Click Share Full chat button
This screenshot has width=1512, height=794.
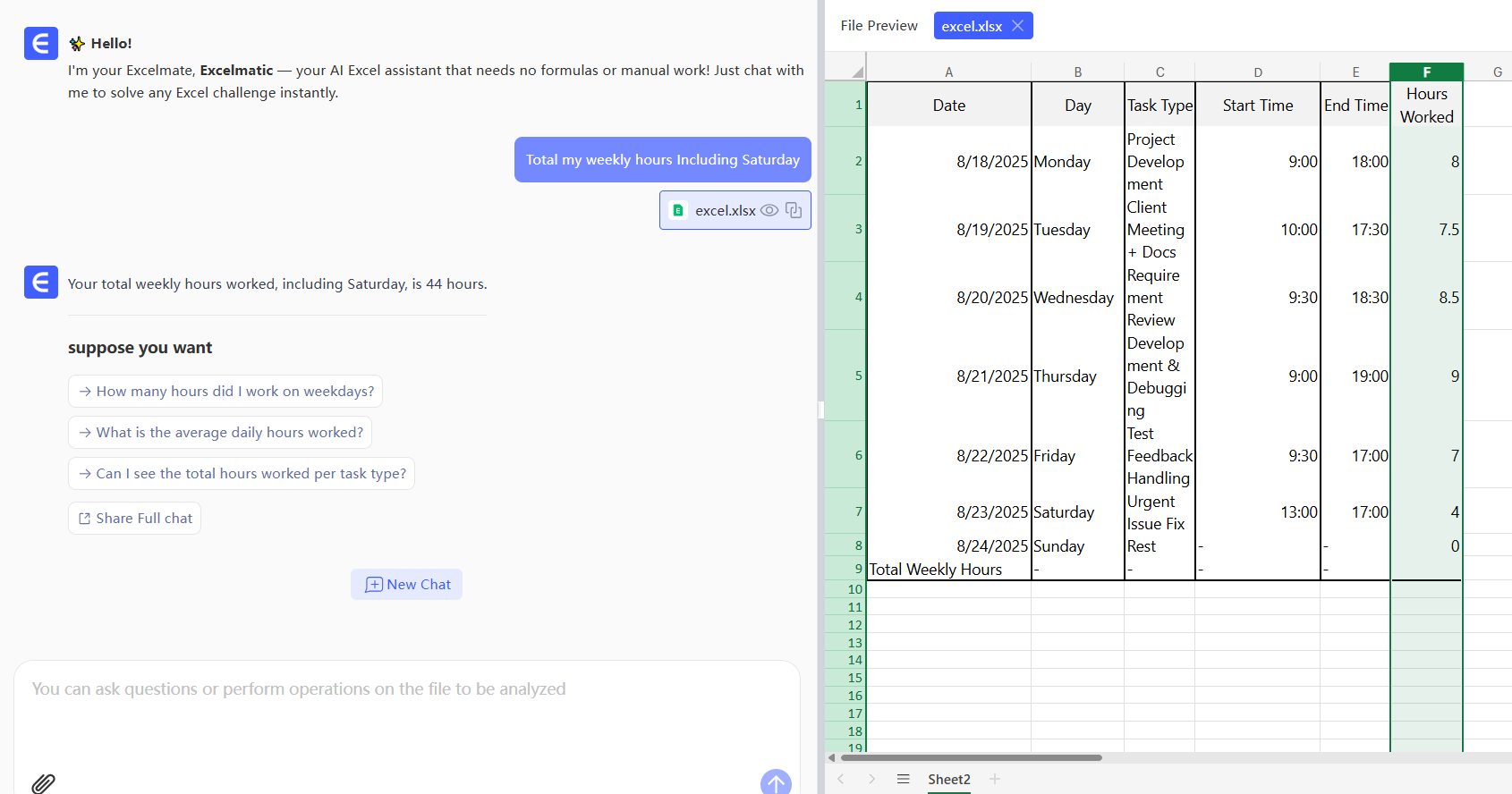click(x=134, y=519)
